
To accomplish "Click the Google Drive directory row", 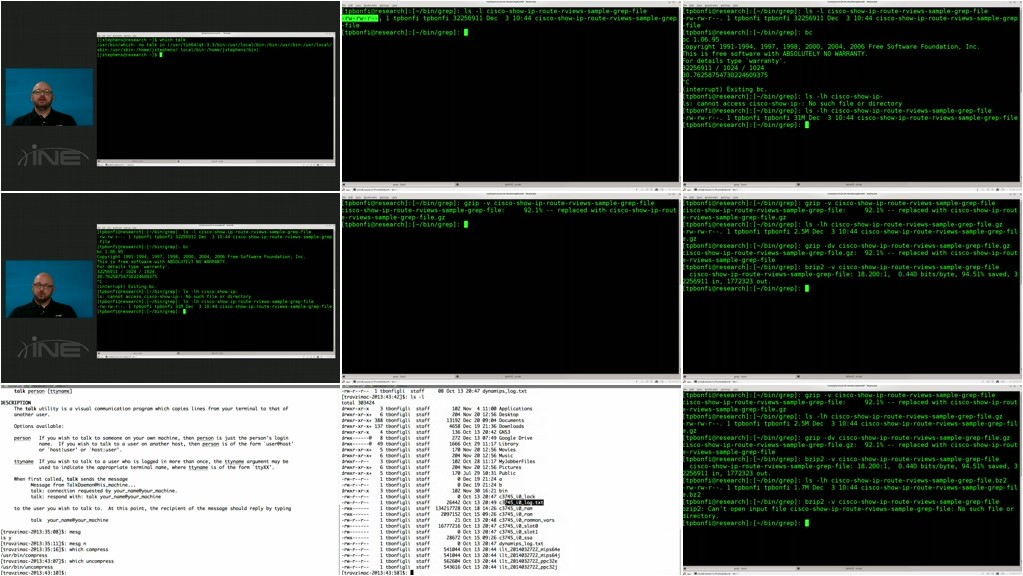I will click(x=437, y=438).
